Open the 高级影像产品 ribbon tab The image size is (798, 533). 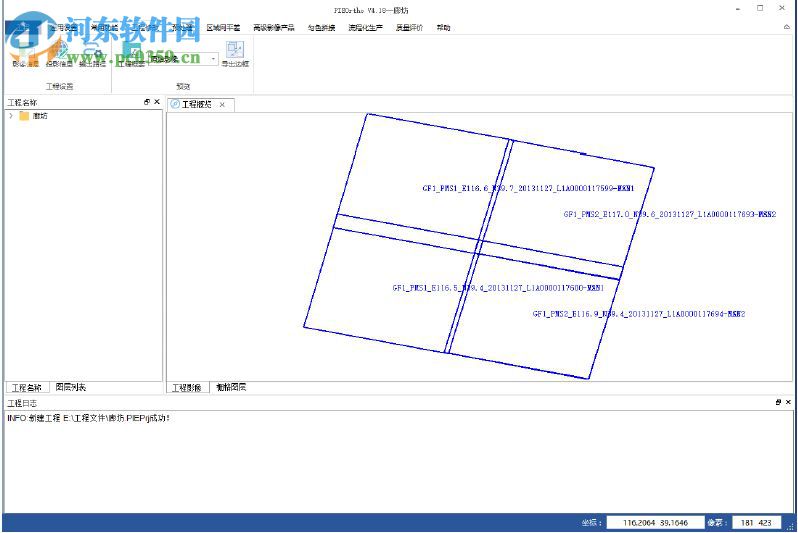coord(274,27)
